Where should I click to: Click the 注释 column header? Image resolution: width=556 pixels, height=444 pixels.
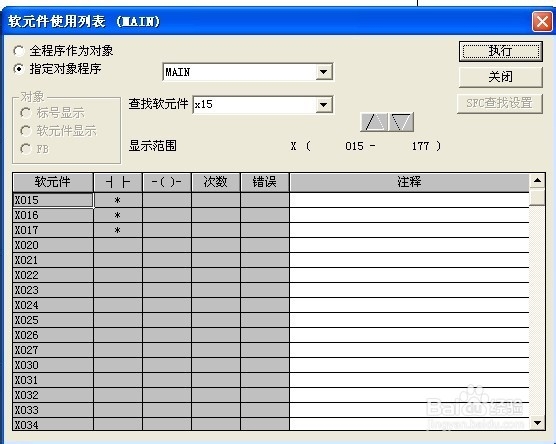point(410,182)
